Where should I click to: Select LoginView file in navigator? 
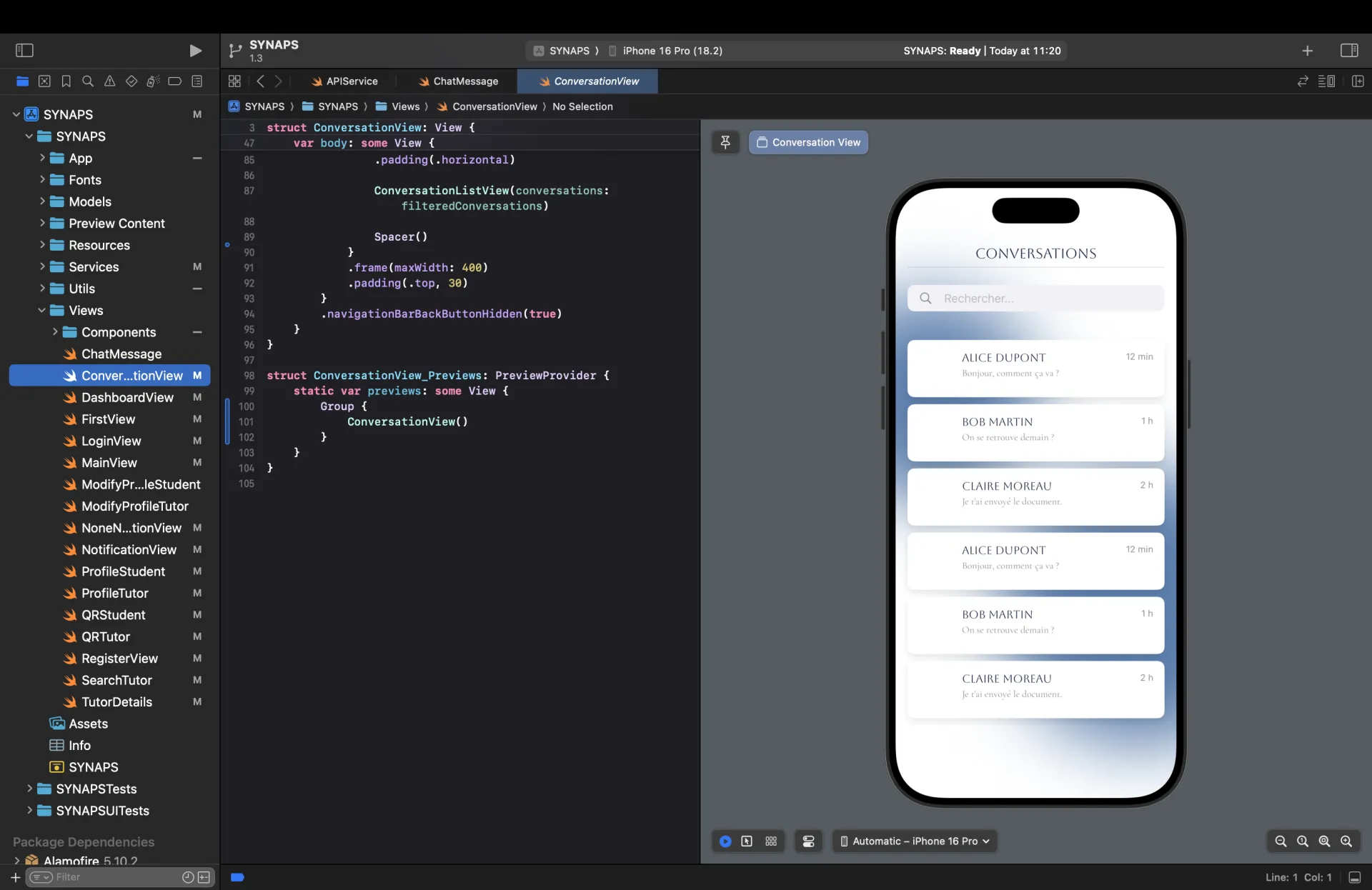click(110, 441)
